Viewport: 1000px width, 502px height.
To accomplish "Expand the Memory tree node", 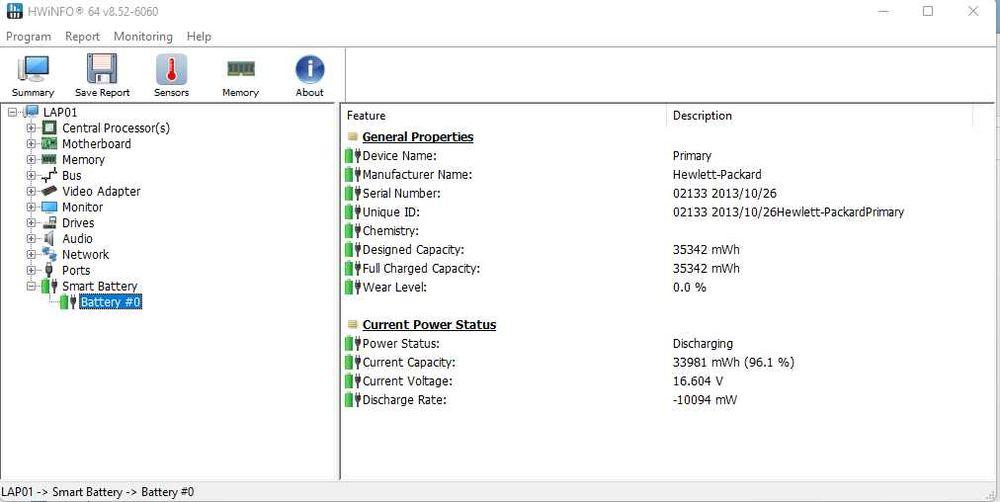I will pyautogui.click(x=31, y=159).
